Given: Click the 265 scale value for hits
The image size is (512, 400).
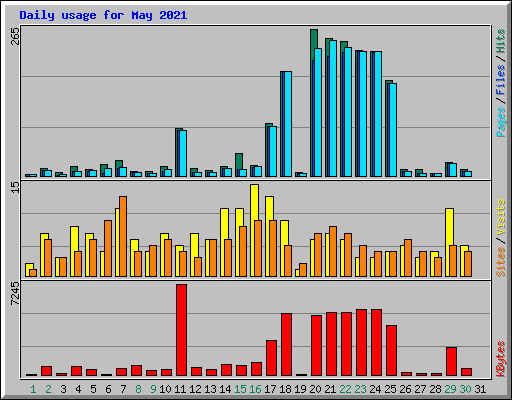Looking at the screenshot, I should click(x=15, y=36).
